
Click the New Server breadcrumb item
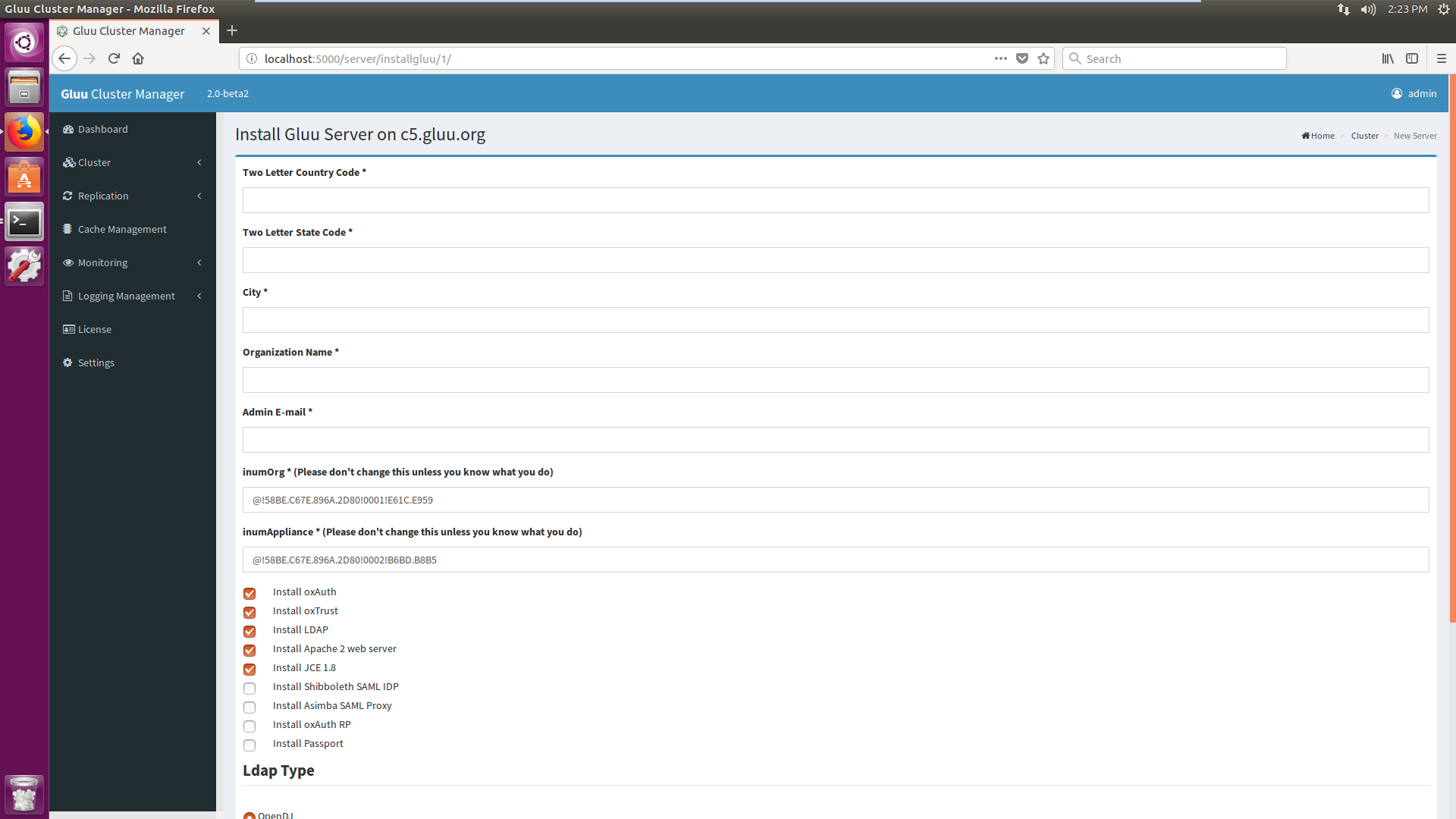(x=1415, y=134)
